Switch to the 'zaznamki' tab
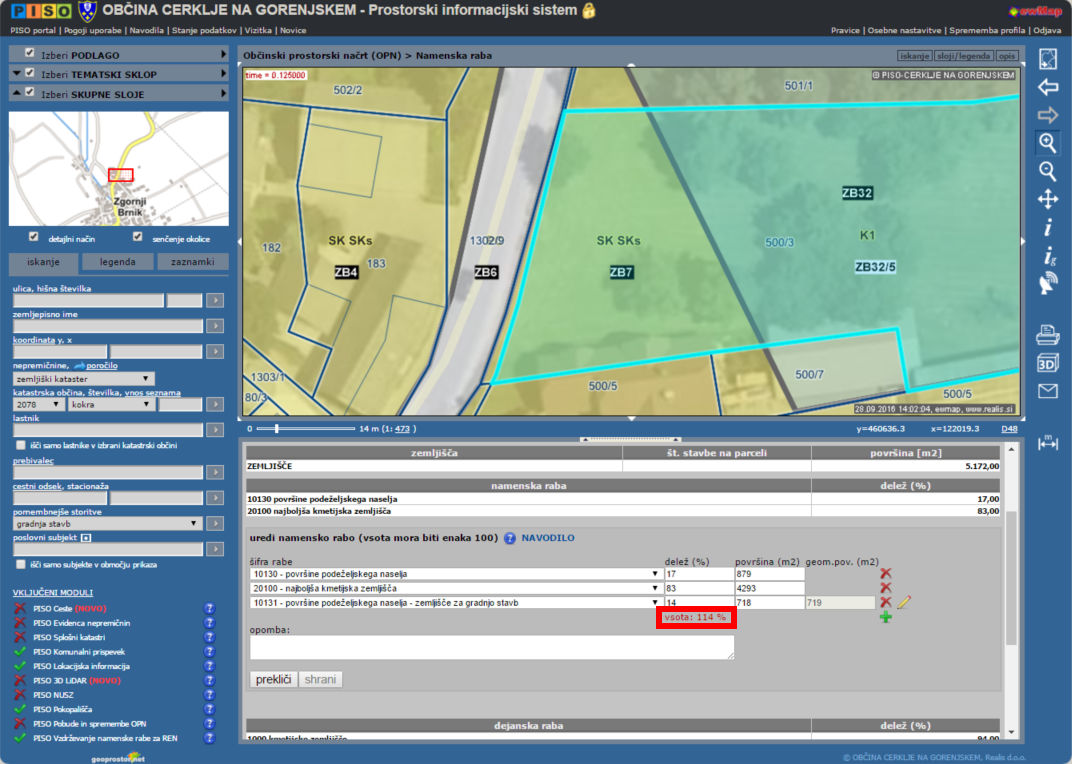1072x764 pixels. coord(192,262)
